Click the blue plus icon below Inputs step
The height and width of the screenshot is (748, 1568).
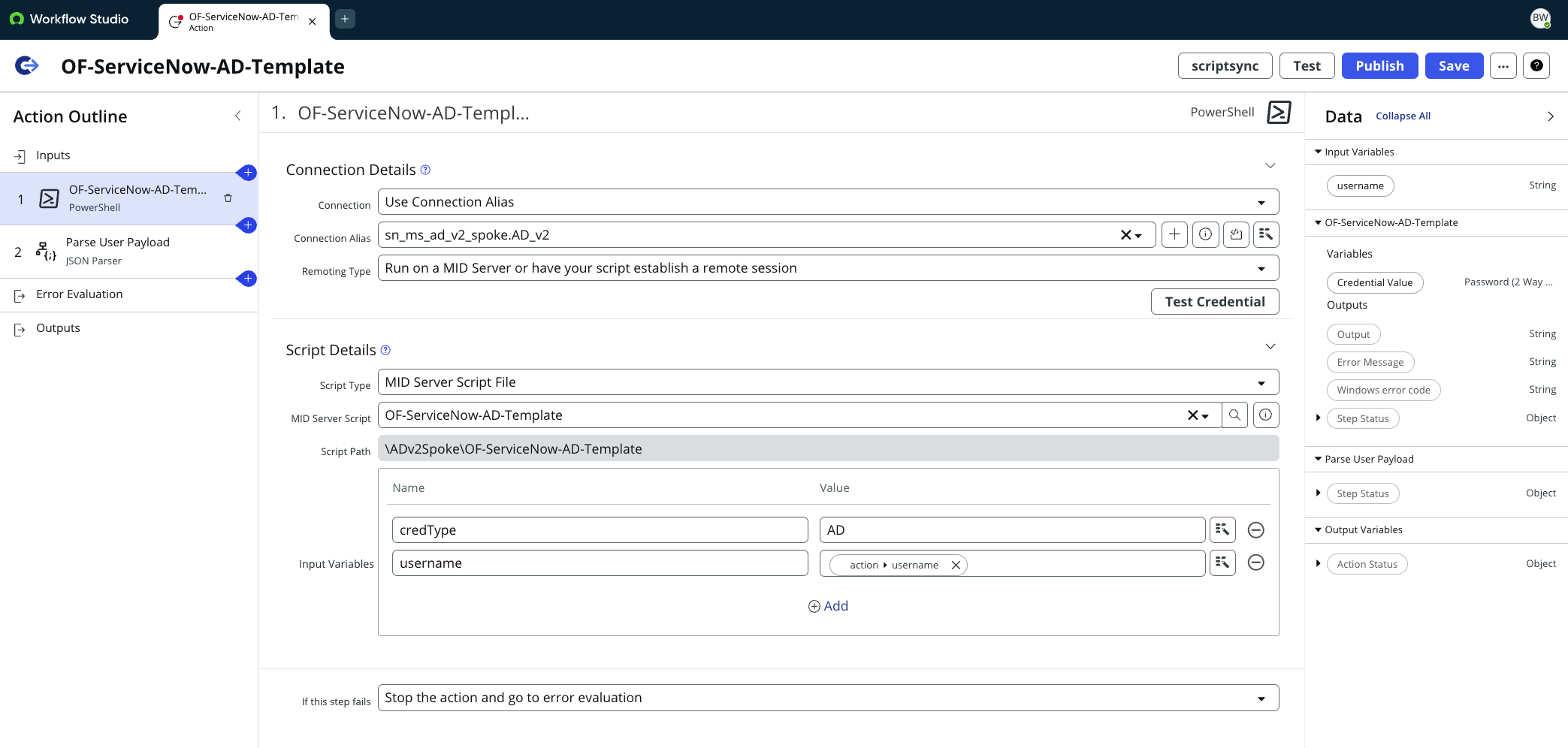(247, 173)
